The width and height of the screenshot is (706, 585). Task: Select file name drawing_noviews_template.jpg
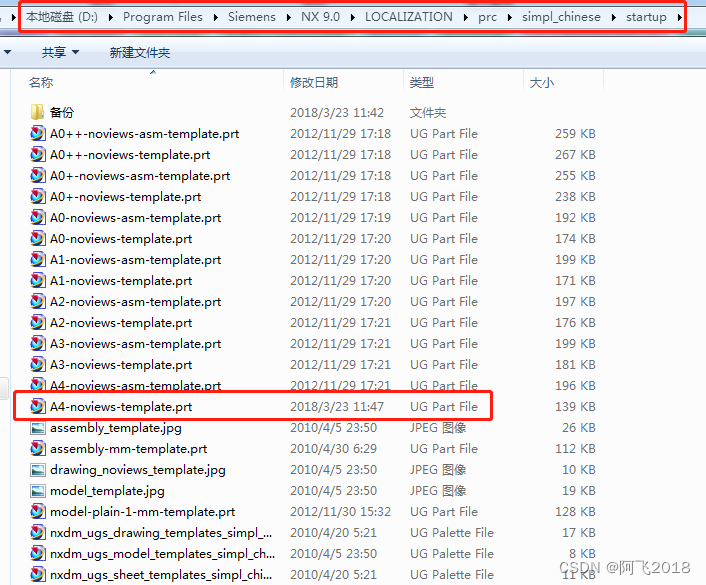coord(138,470)
